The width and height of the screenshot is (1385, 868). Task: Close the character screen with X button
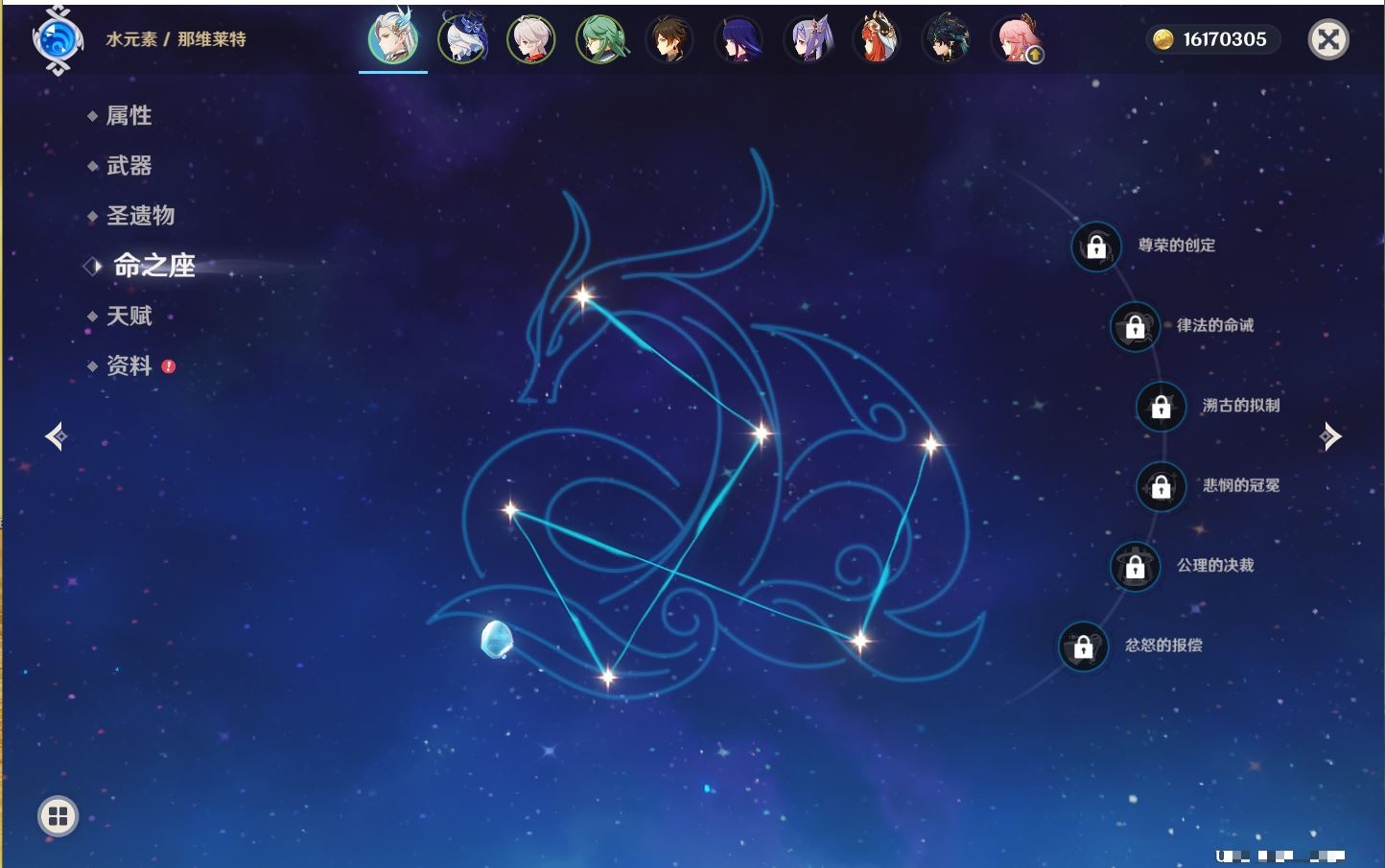(x=1328, y=39)
